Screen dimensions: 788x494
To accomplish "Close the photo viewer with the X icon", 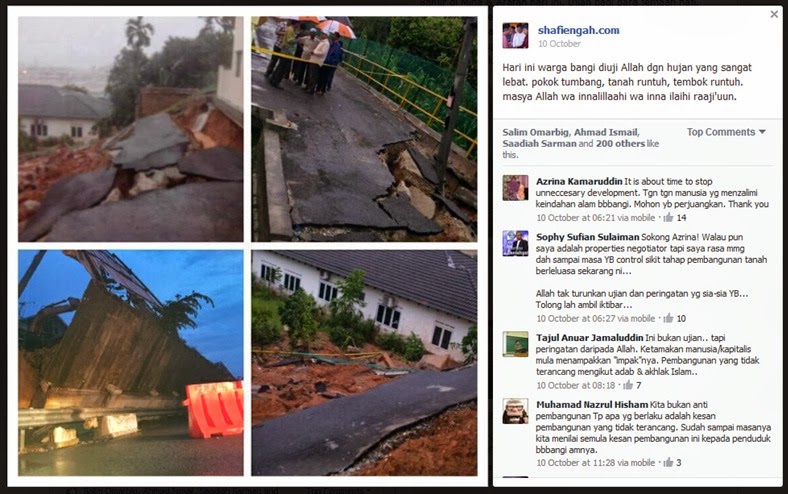I will coord(774,15).
